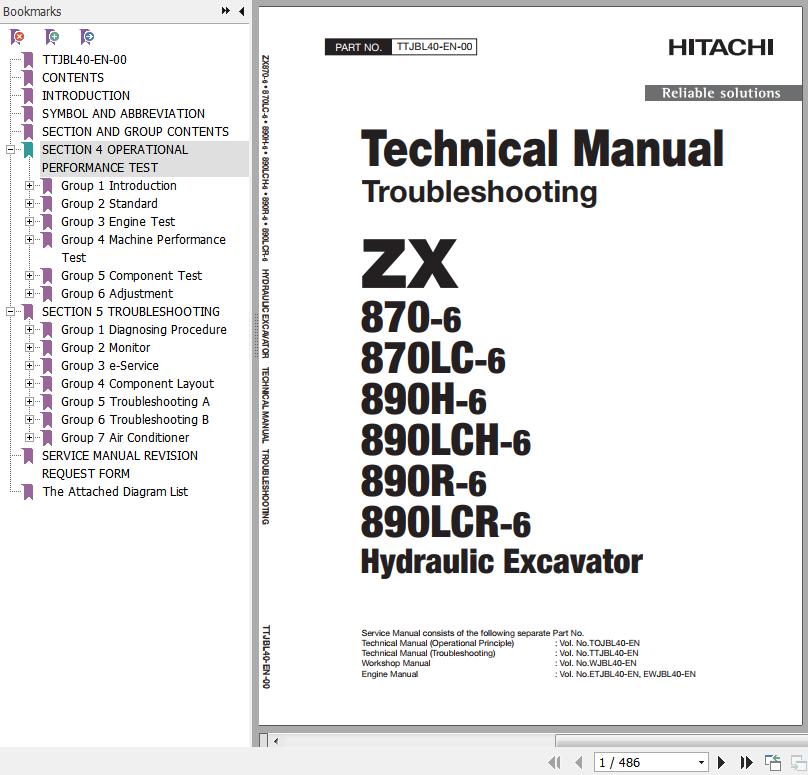Jump to the last page
Image resolution: width=808 pixels, height=775 pixels.
click(746, 762)
